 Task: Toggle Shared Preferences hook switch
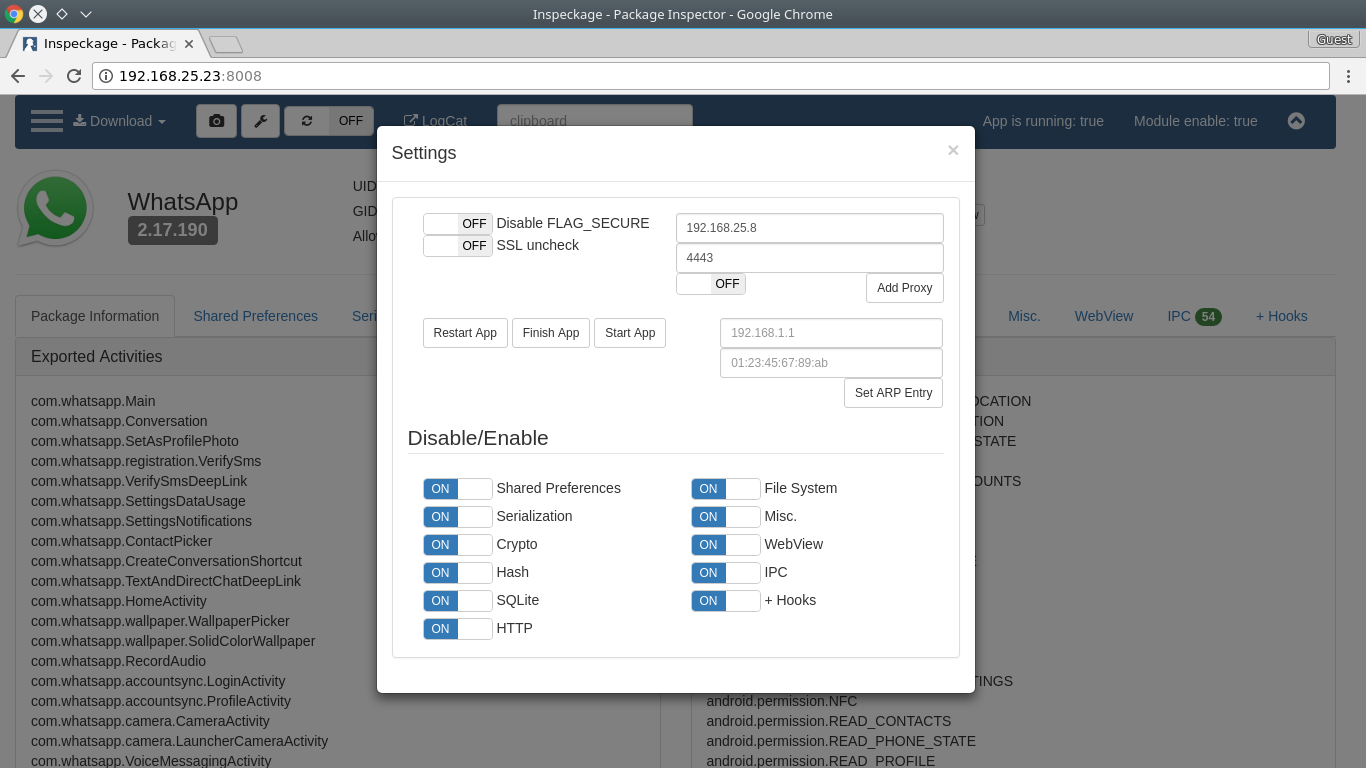pos(458,489)
